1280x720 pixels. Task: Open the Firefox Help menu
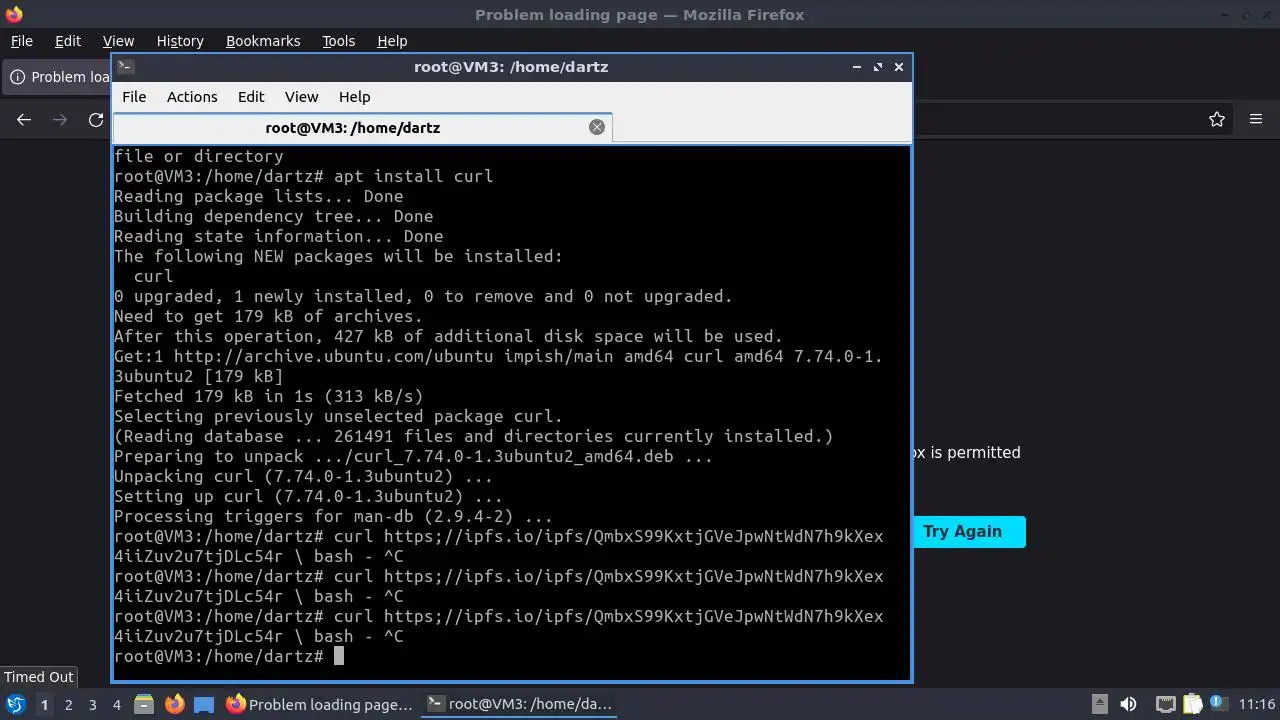pos(392,41)
